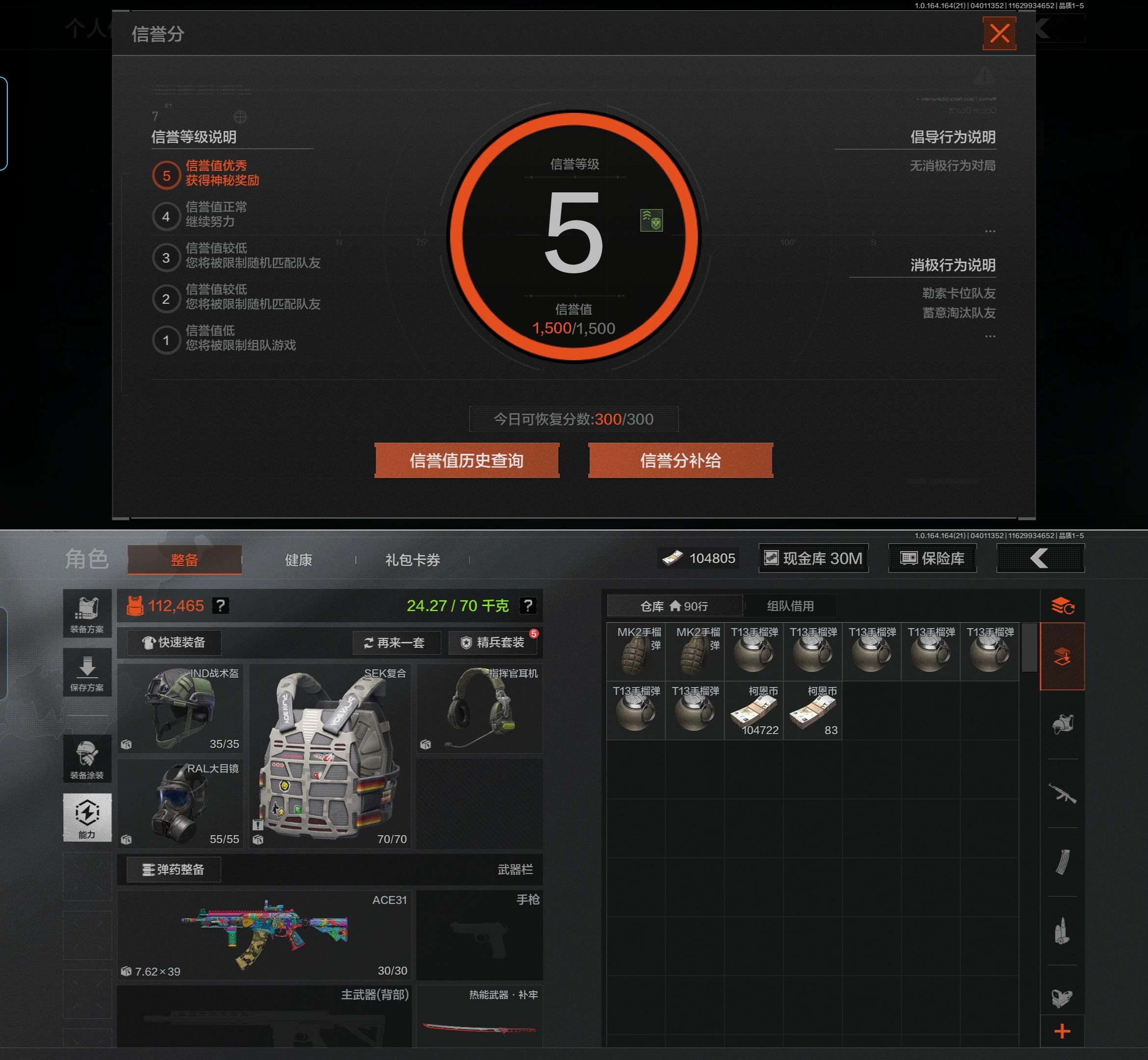The height and width of the screenshot is (1060, 1148).
Task: Open the 装备涂装 gear skin icon
Action: [87, 758]
